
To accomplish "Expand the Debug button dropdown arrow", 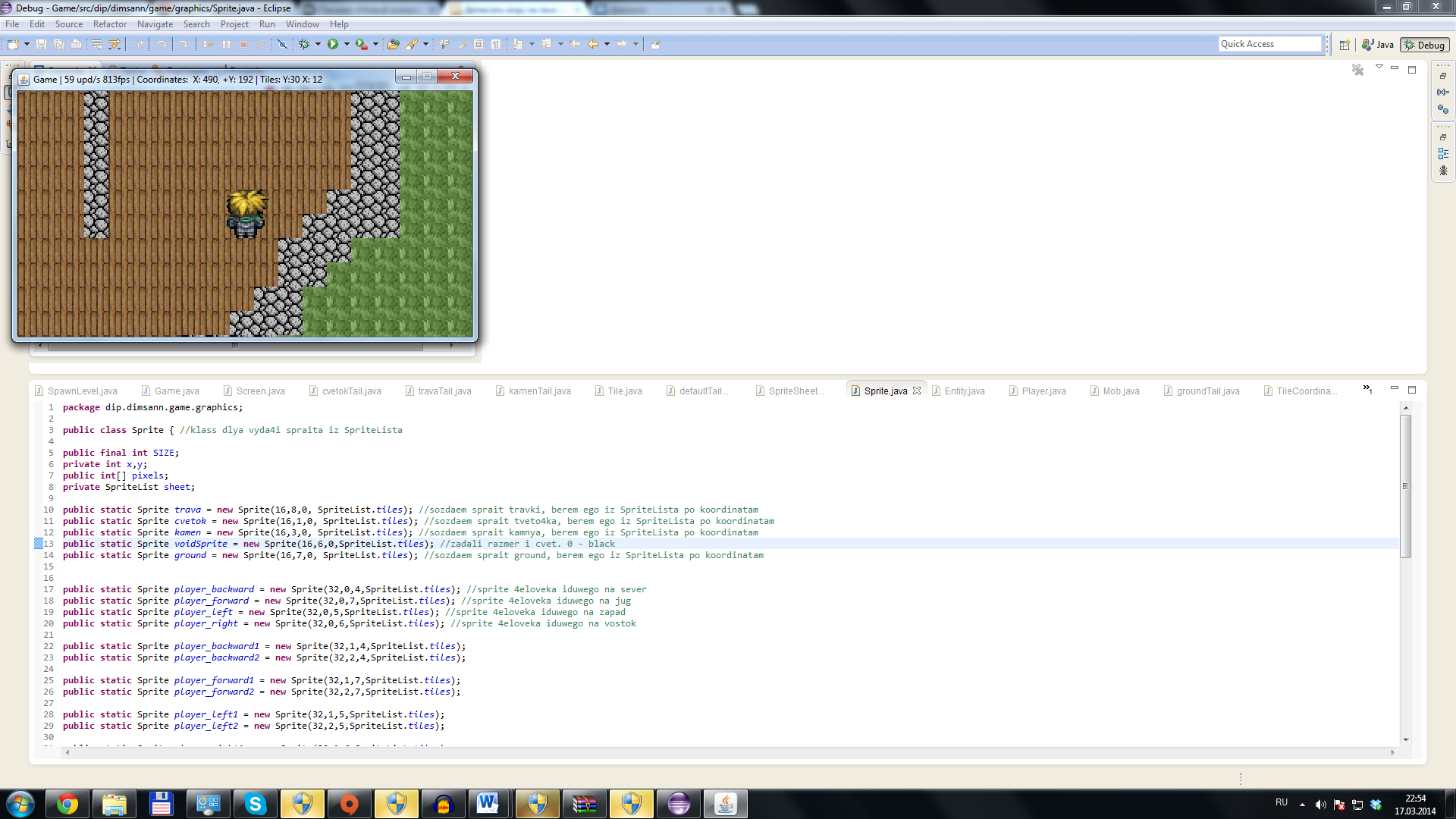I will tap(318, 44).
